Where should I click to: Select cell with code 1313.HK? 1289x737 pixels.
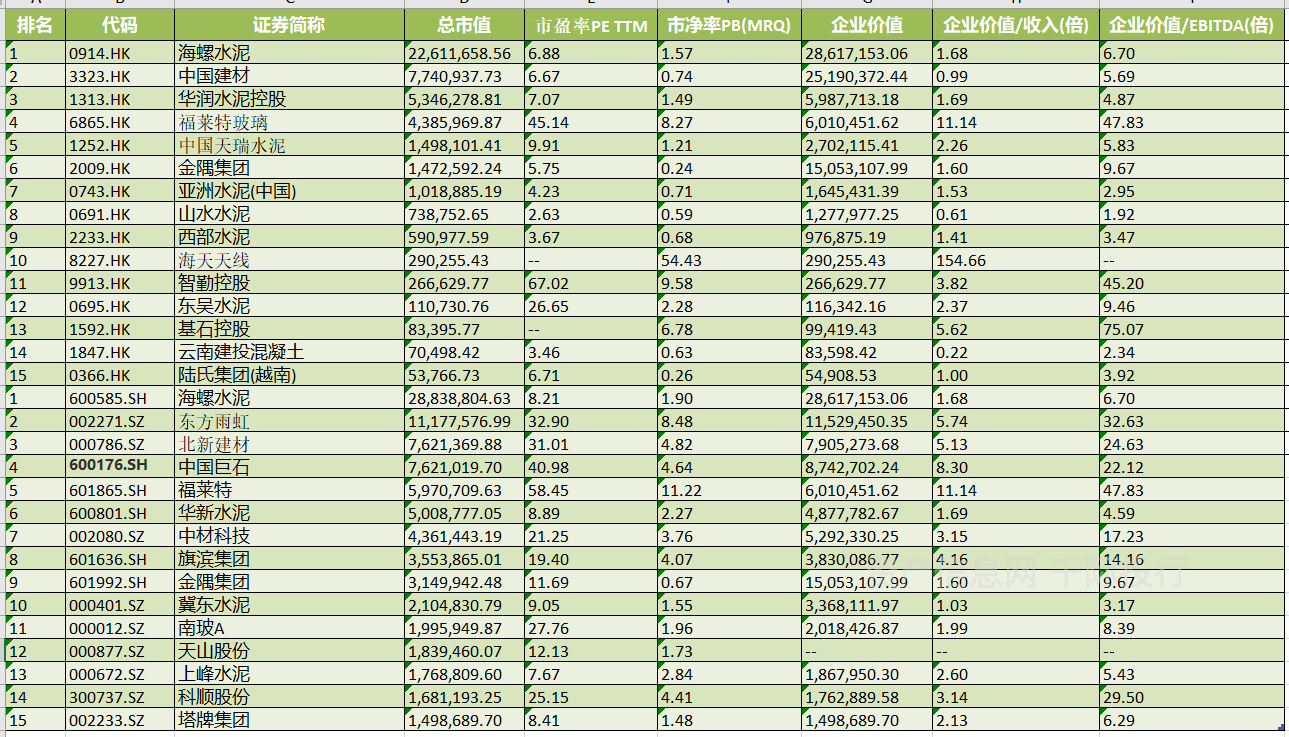pos(120,100)
